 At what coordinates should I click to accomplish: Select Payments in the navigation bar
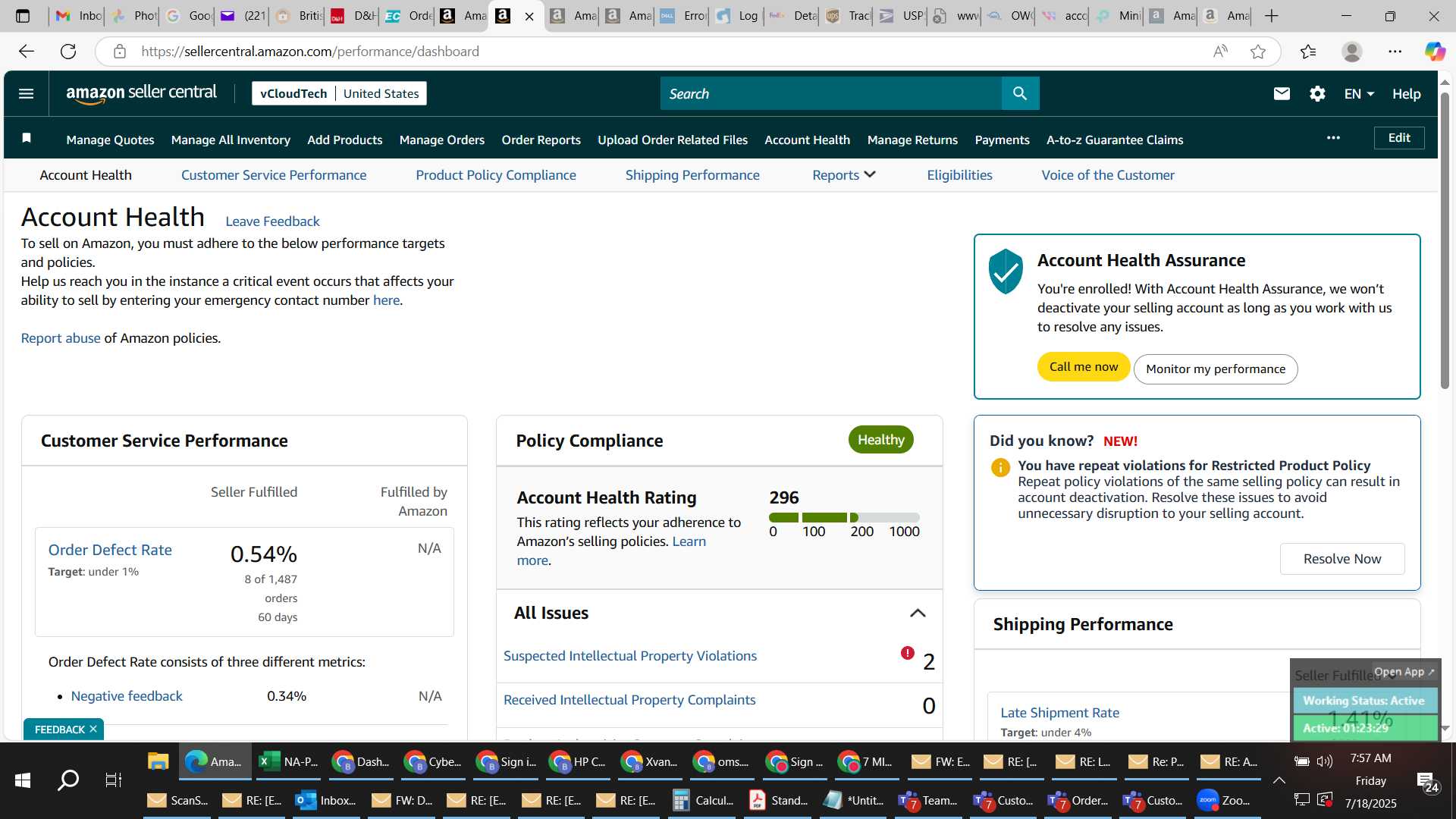tap(1002, 140)
